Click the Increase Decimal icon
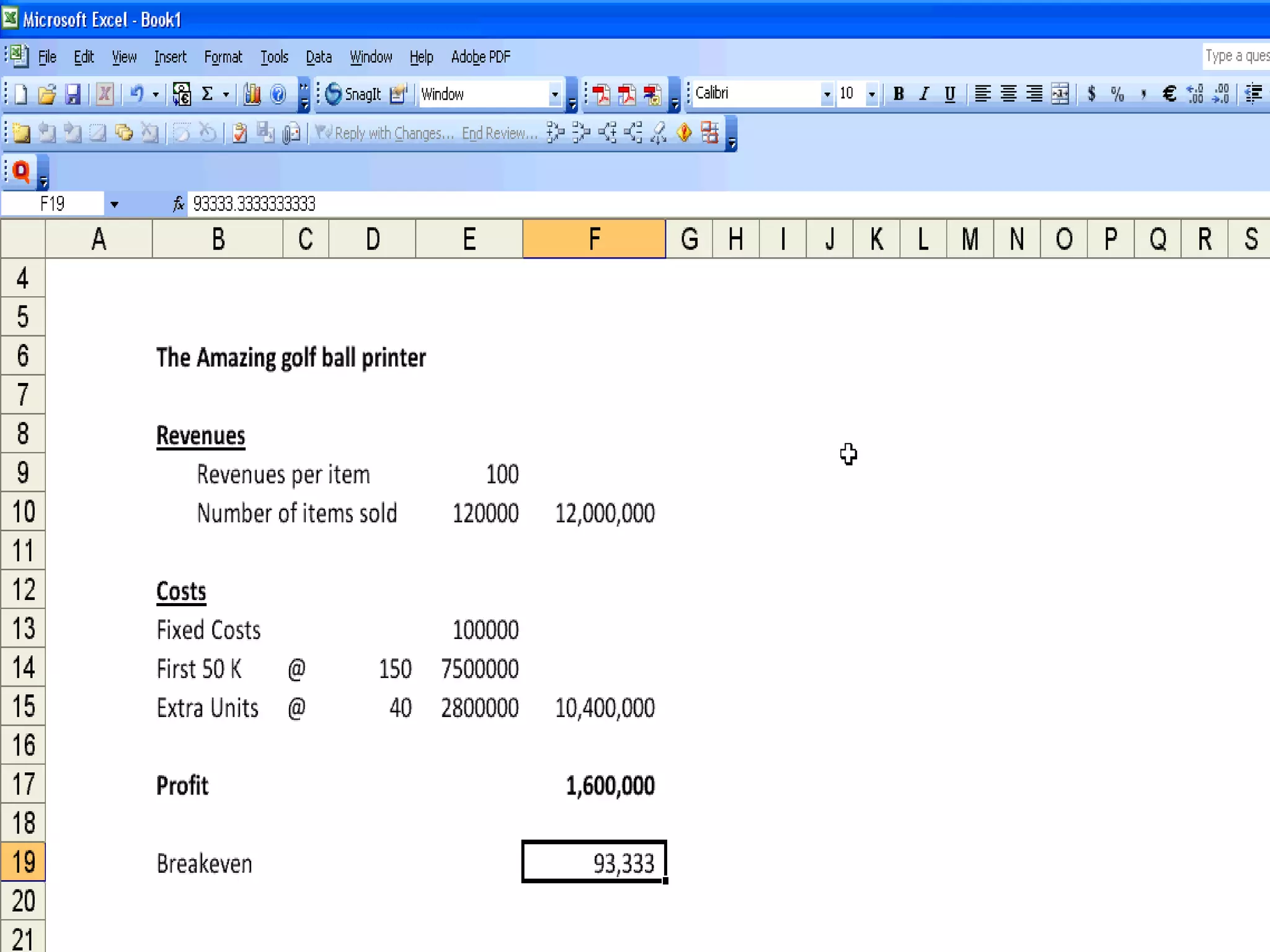 [x=1195, y=94]
